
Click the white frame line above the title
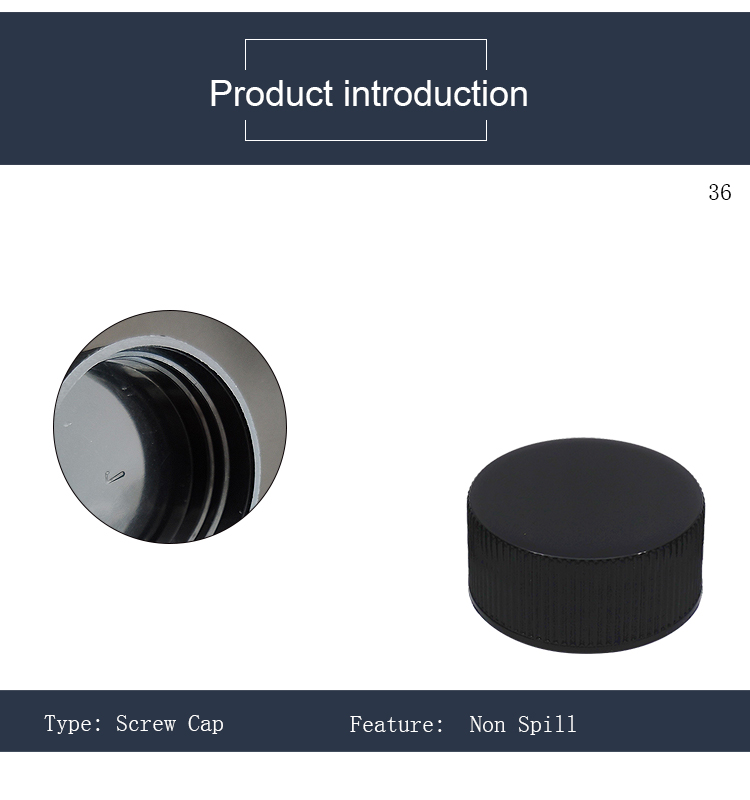pos(366,39)
